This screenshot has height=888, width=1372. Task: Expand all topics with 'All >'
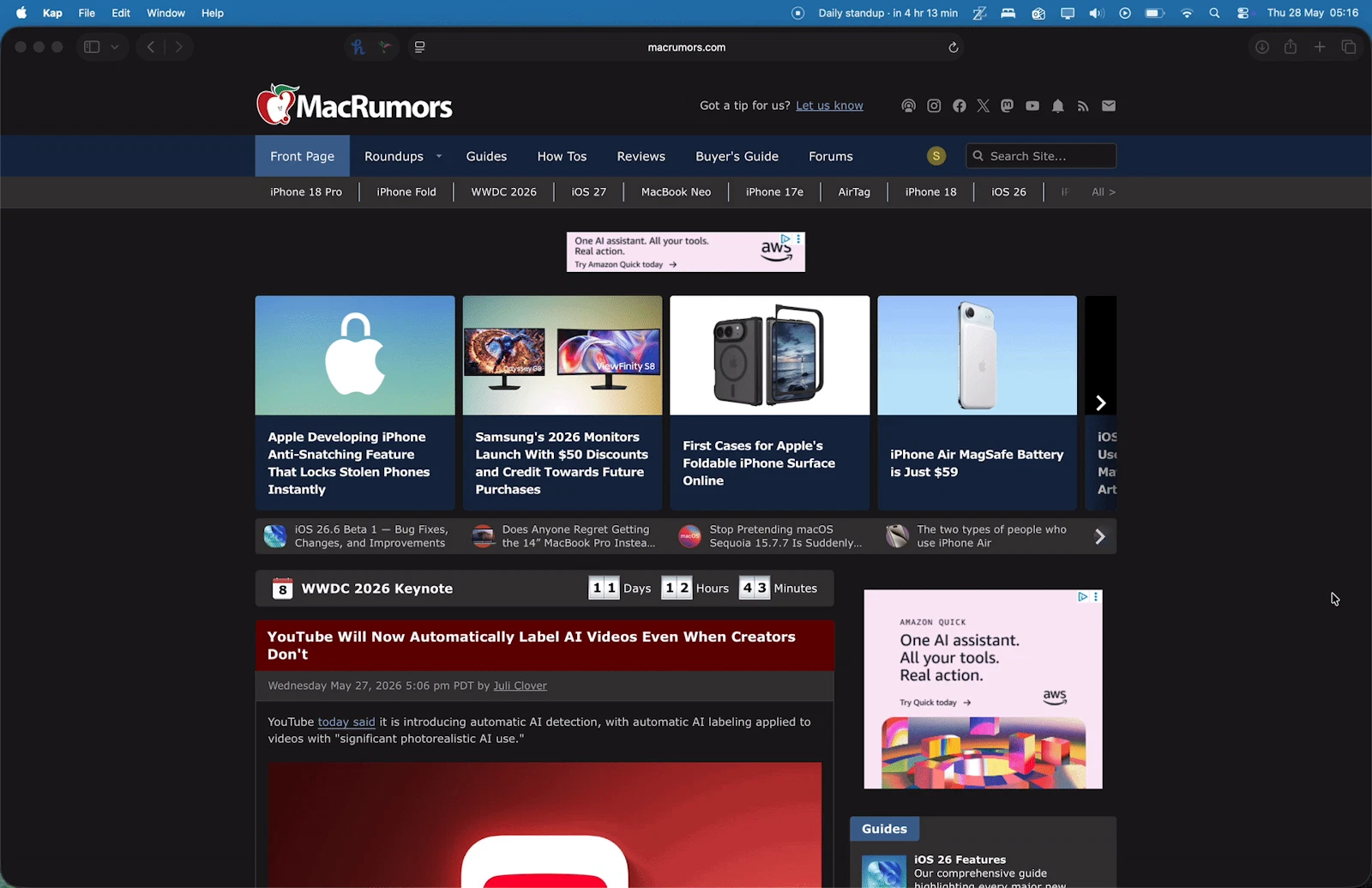(1104, 192)
